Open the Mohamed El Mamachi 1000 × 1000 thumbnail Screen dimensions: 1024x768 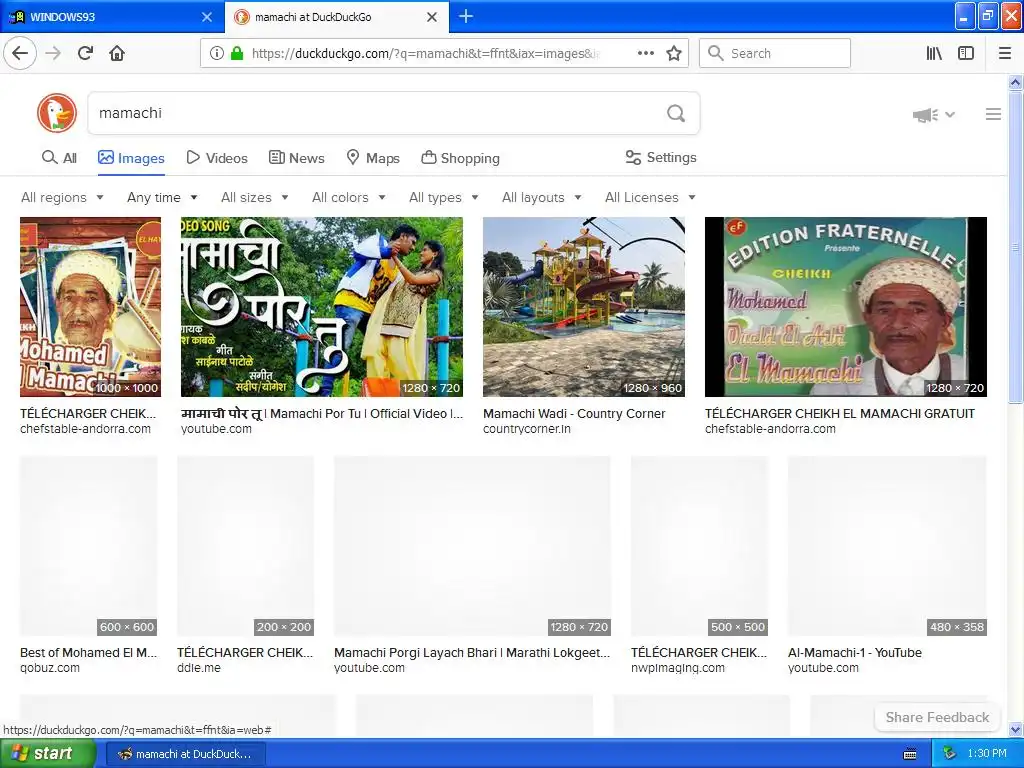point(90,307)
